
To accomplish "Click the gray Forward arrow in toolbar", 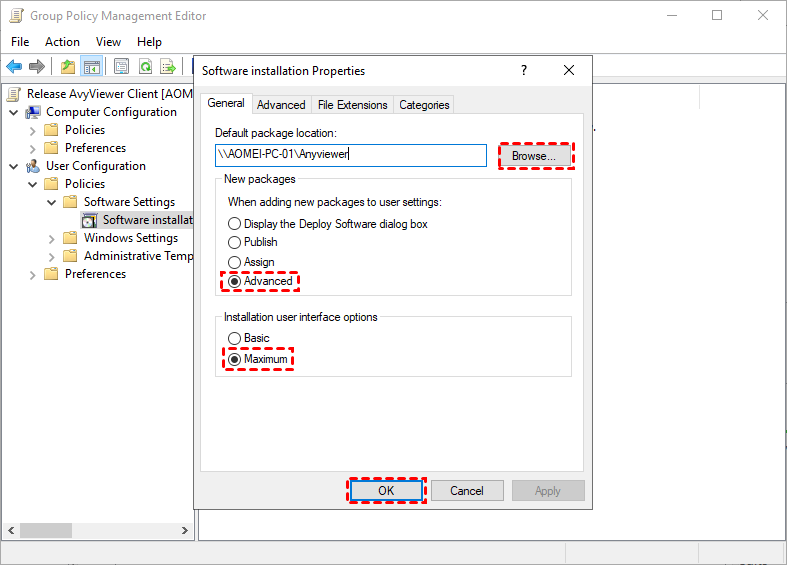I will coord(37,66).
